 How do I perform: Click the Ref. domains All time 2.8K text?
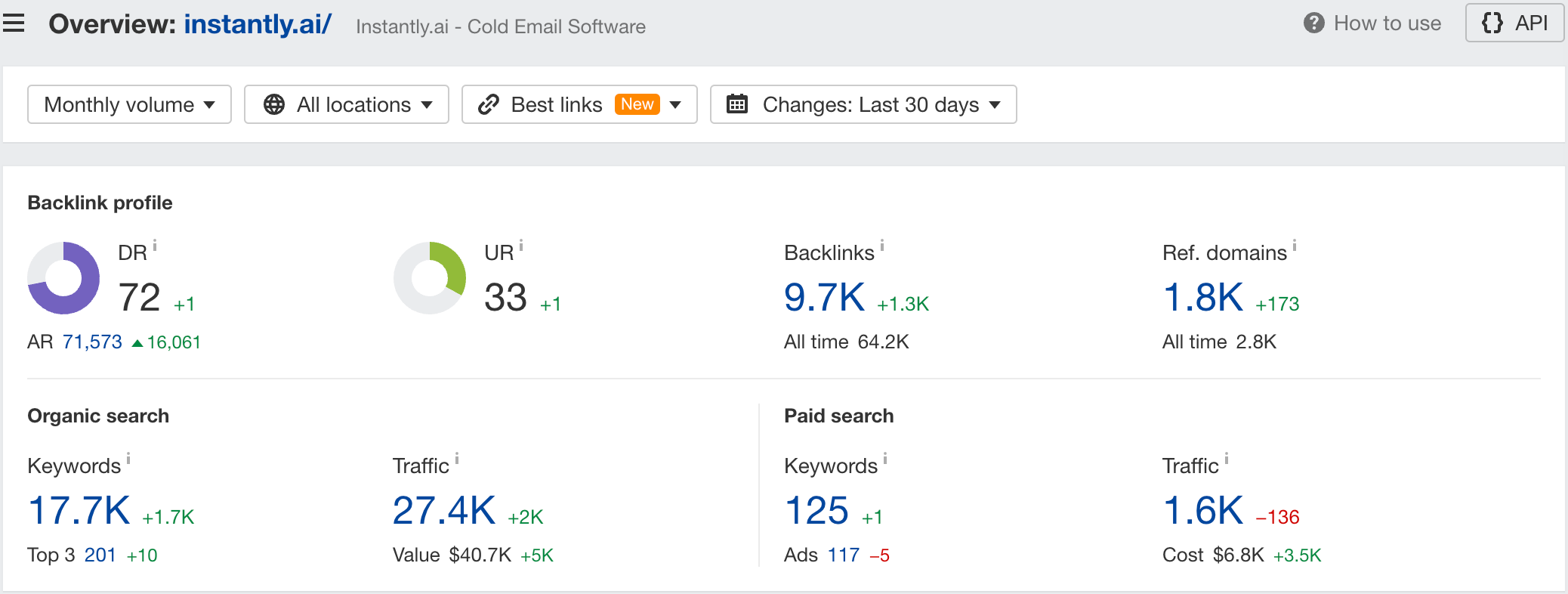point(1220,342)
